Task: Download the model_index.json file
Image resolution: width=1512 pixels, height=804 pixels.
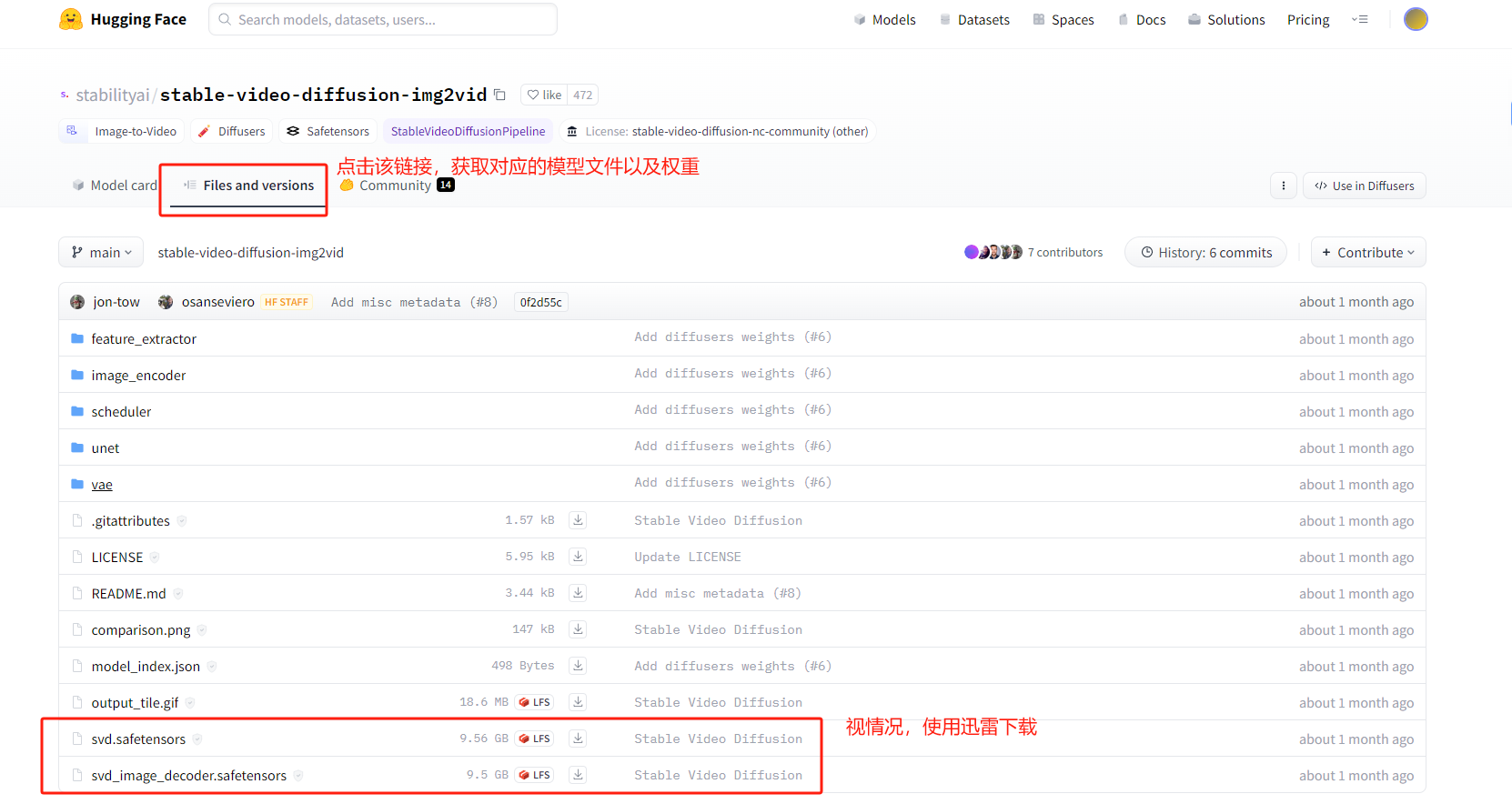Action: [578, 666]
